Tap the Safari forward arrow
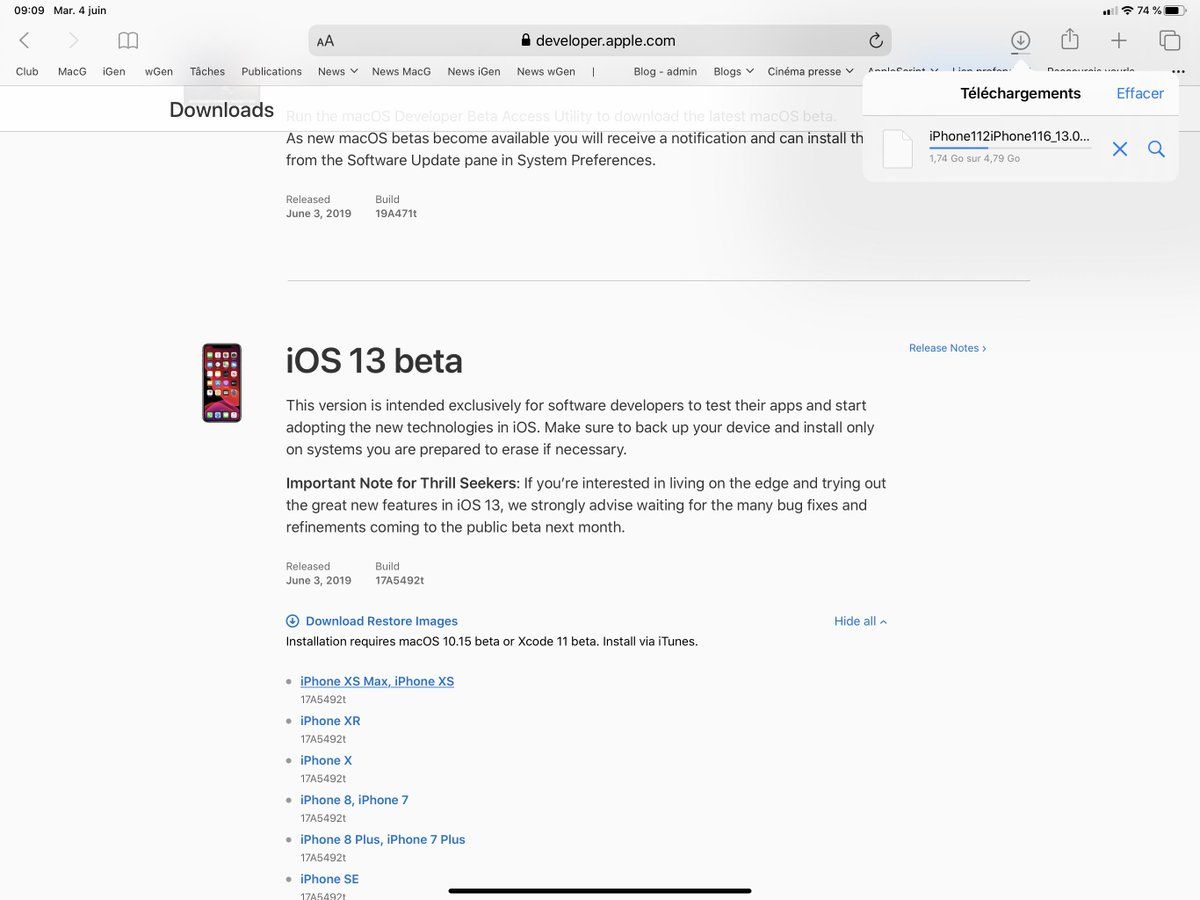 73,40
